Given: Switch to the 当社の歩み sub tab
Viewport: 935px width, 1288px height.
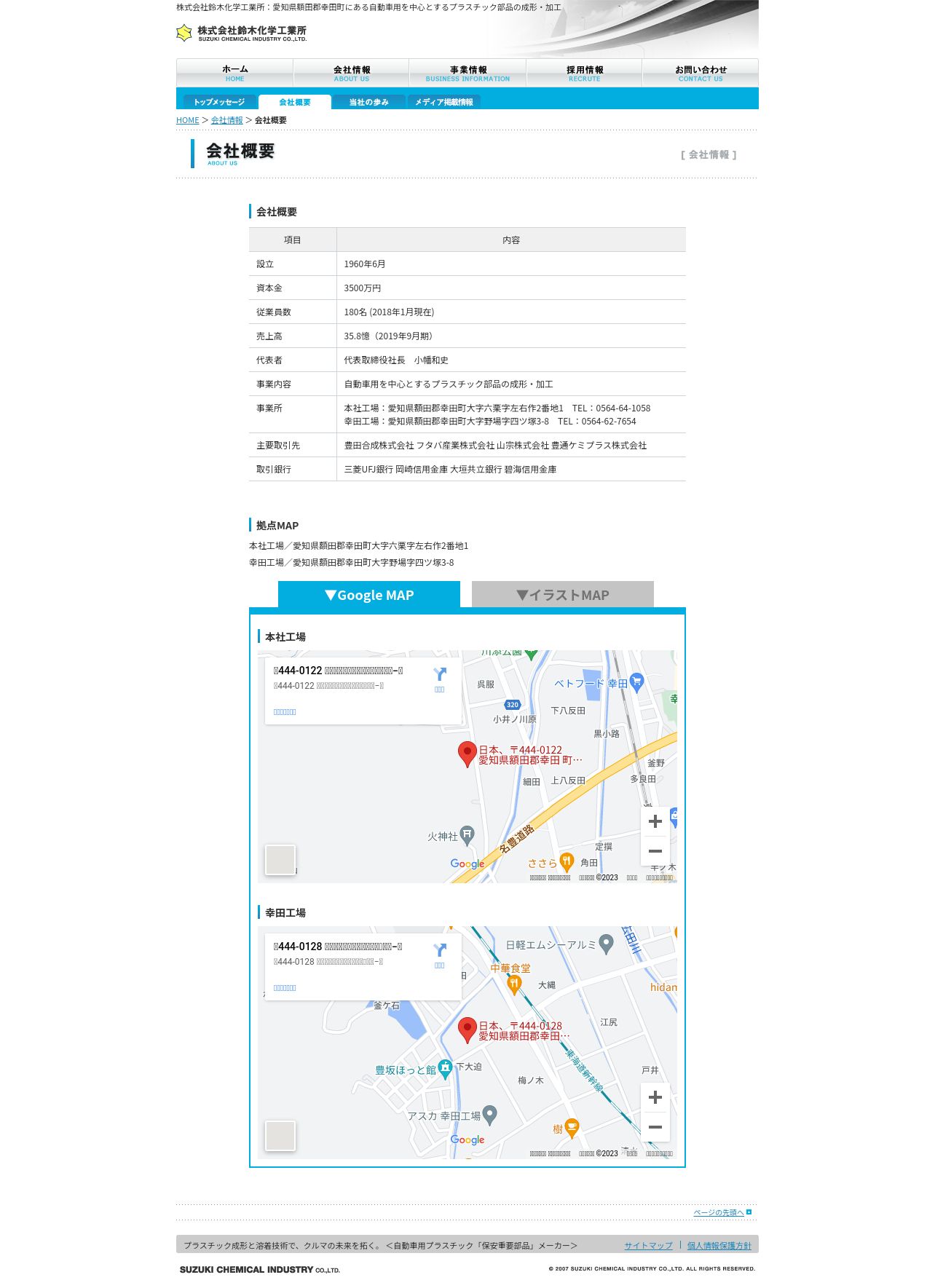Looking at the screenshot, I should (x=368, y=102).
